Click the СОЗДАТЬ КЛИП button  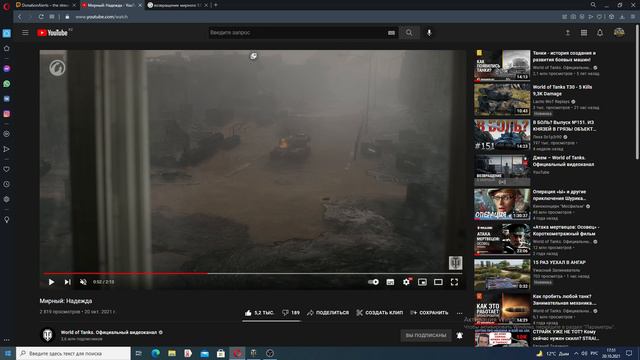379,313
